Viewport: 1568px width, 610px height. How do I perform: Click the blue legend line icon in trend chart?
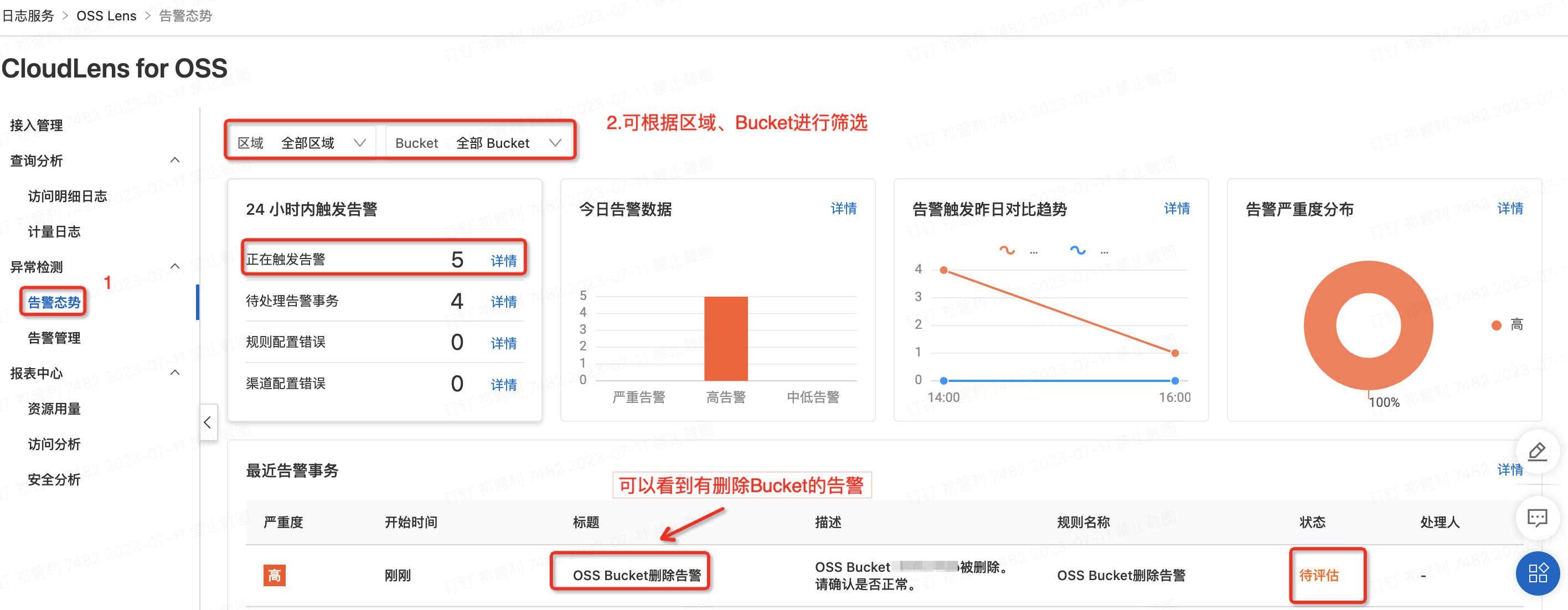[x=1077, y=250]
